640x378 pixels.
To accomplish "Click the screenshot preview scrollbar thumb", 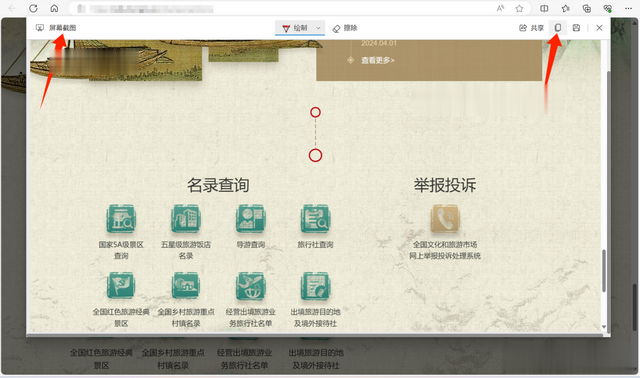I will pos(604,270).
